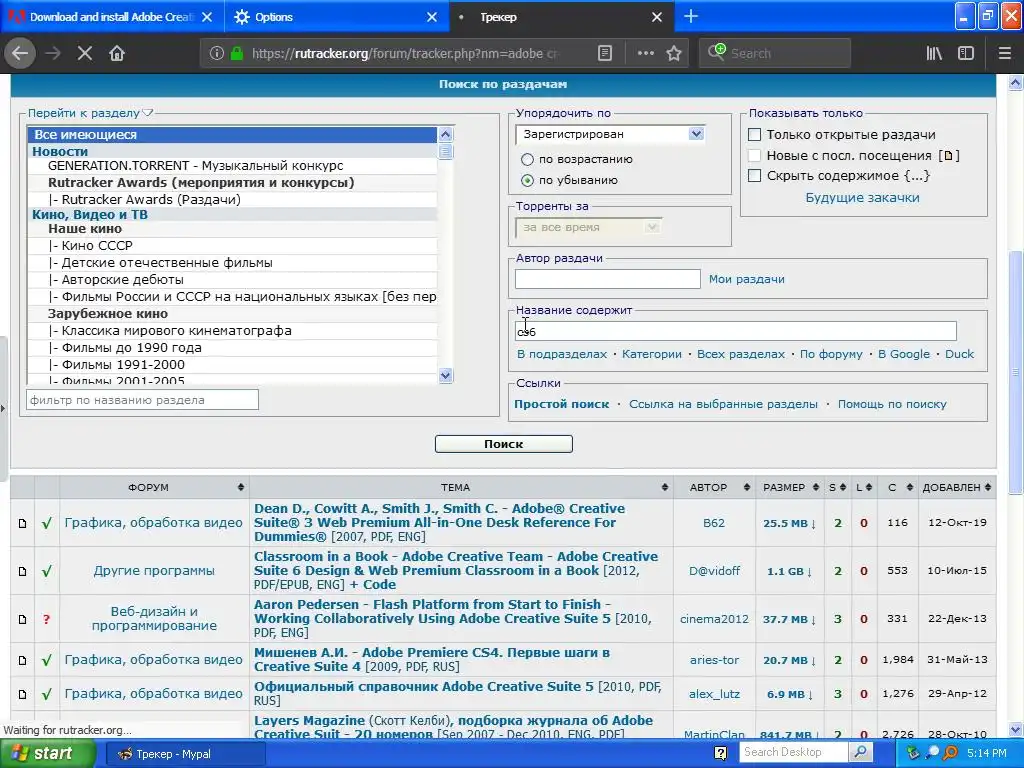Image resolution: width=1024 pixels, height=768 pixels.
Task: Stop loading the page
Action: [x=85, y=54]
